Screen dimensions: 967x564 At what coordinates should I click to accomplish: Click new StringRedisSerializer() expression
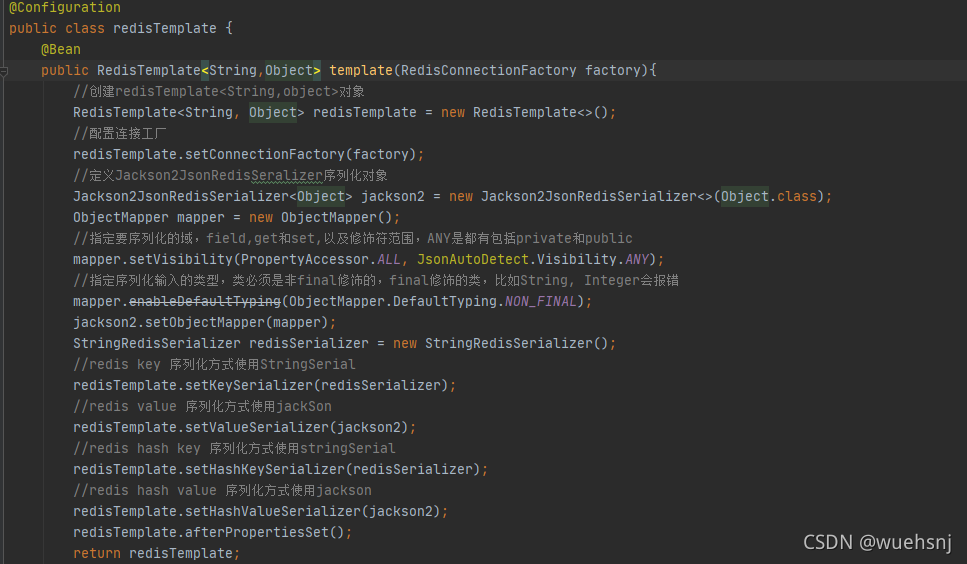pyautogui.click(x=501, y=343)
